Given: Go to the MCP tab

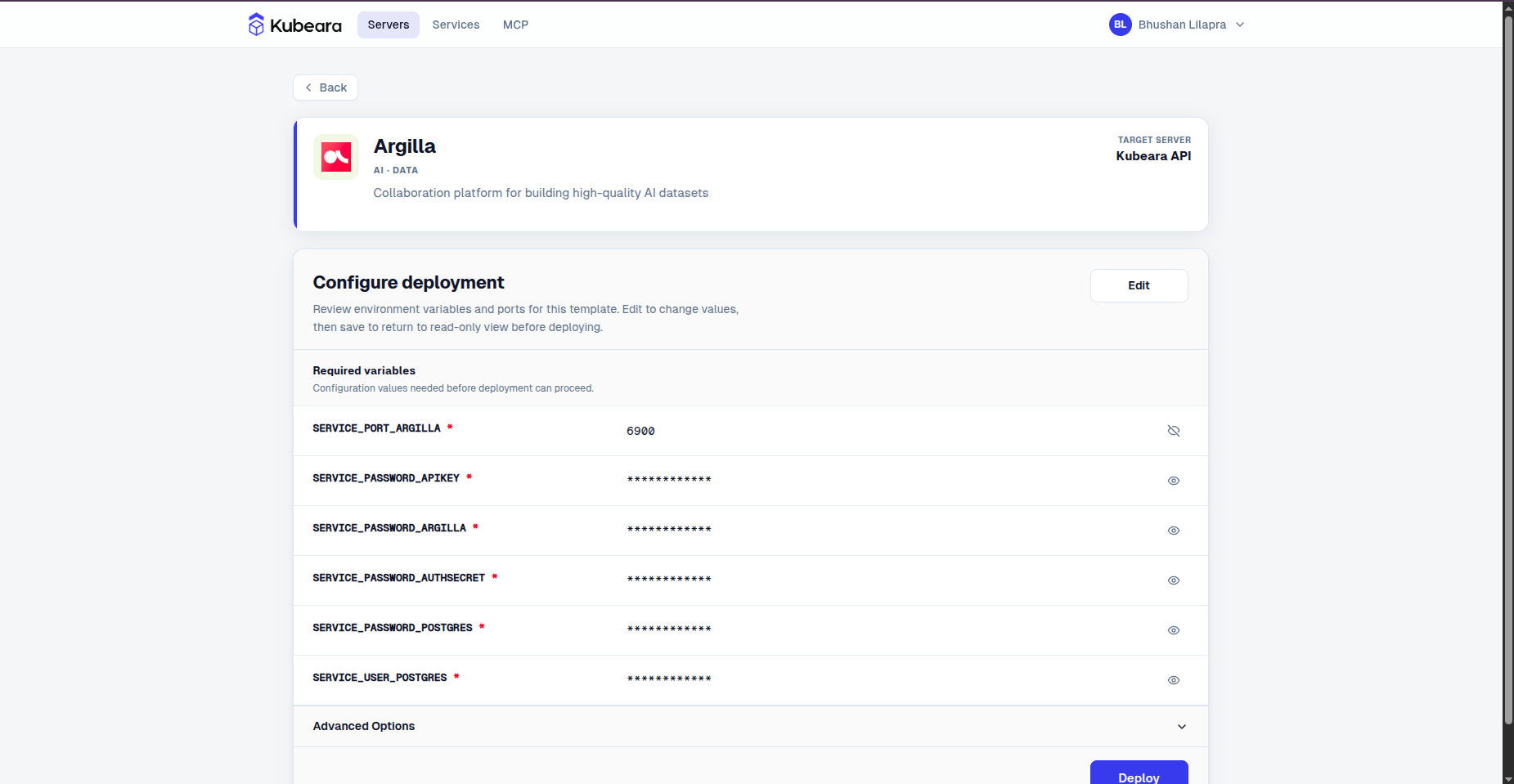Looking at the screenshot, I should [515, 25].
